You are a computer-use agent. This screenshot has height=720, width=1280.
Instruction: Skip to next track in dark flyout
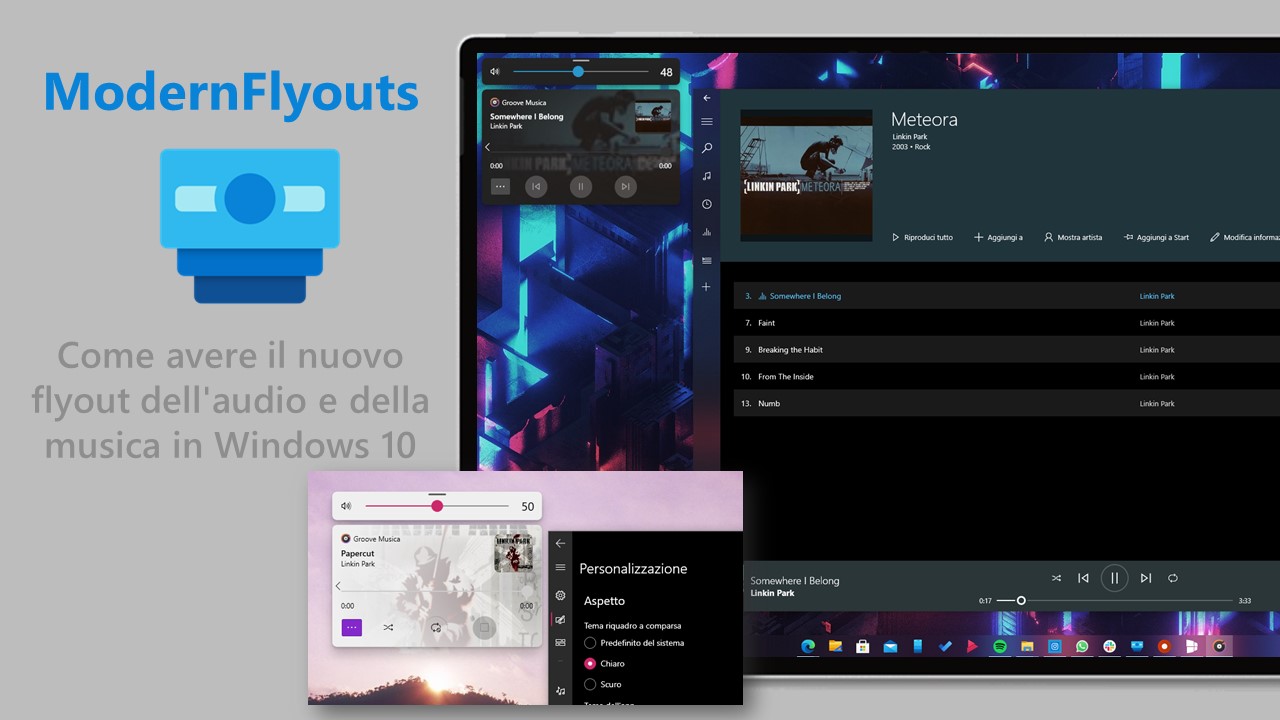pos(625,186)
